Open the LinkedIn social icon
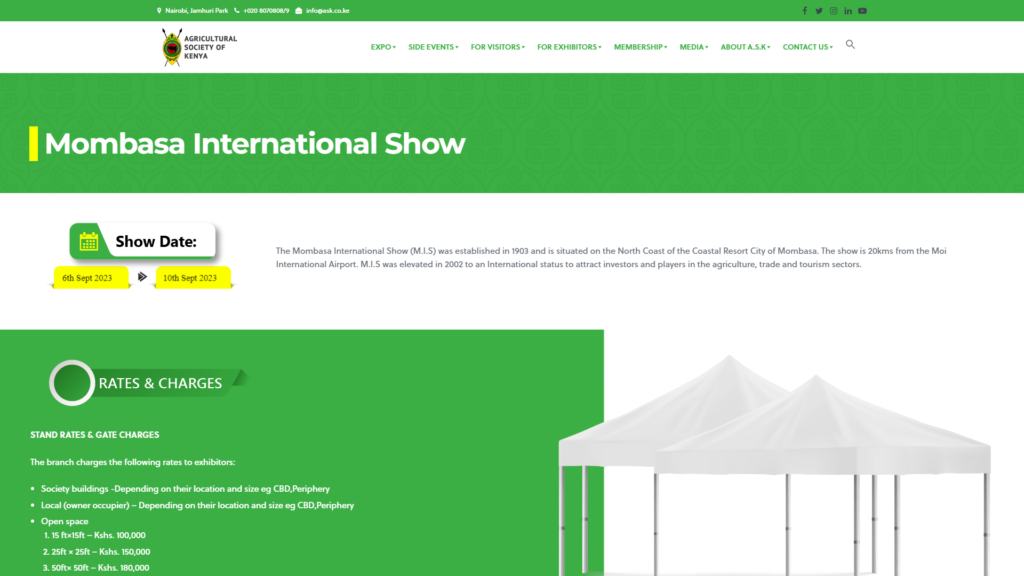 tap(848, 10)
